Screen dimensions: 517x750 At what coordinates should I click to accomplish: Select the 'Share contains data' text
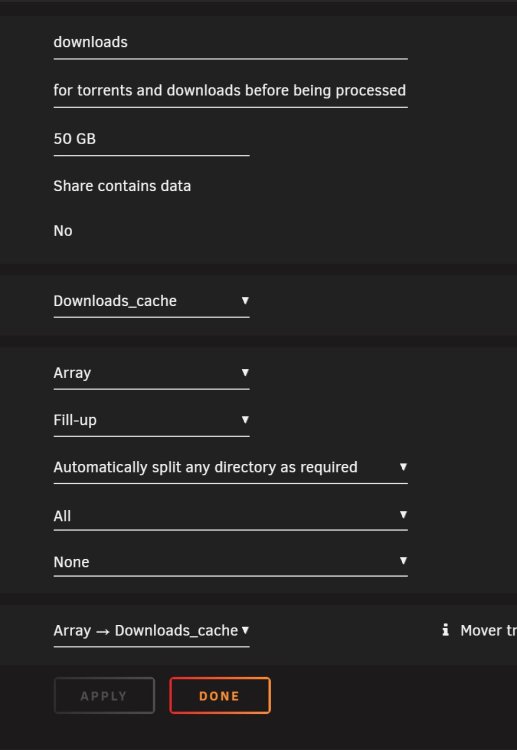(122, 186)
